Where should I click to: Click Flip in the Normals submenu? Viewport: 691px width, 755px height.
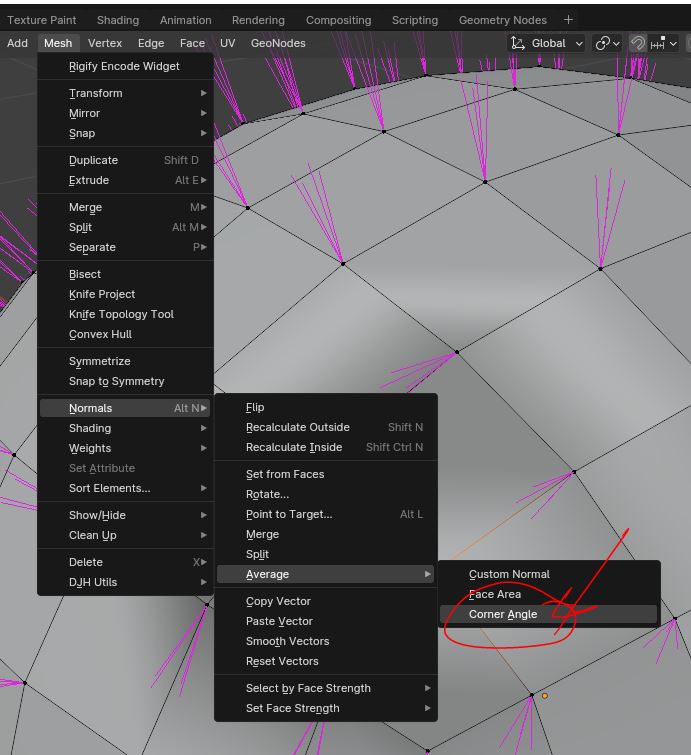pos(255,407)
